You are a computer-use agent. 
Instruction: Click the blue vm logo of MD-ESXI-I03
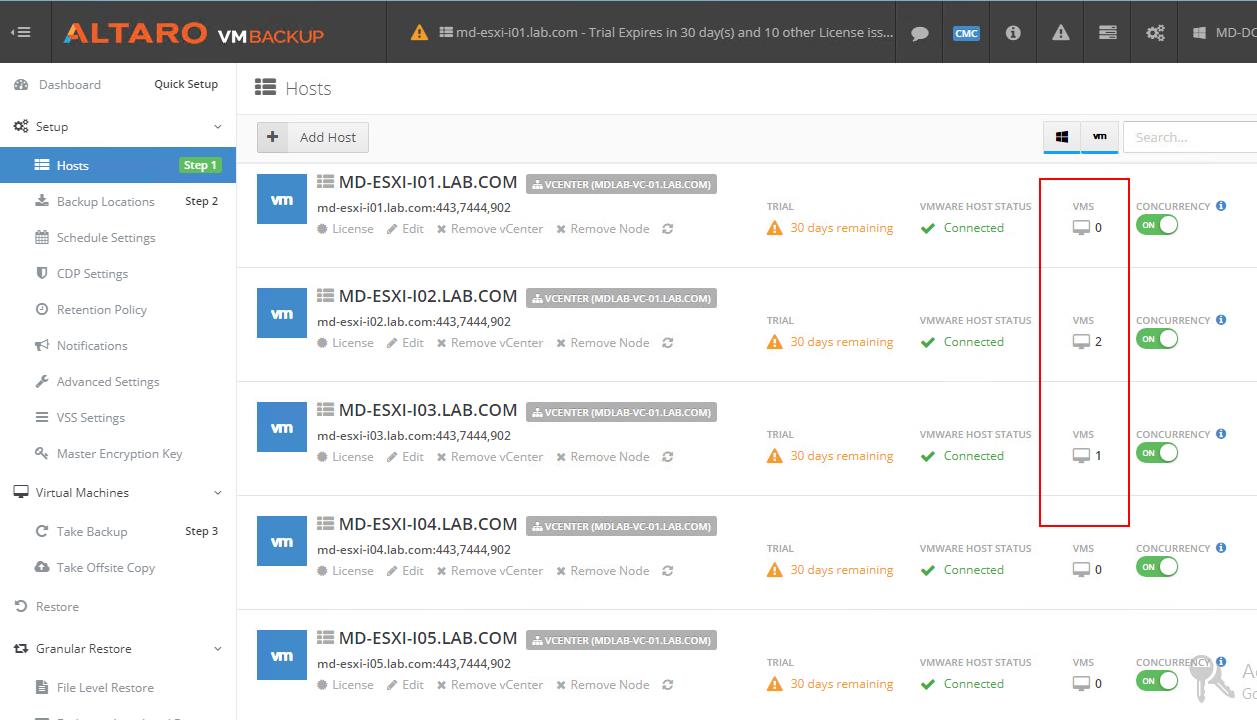[282, 427]
